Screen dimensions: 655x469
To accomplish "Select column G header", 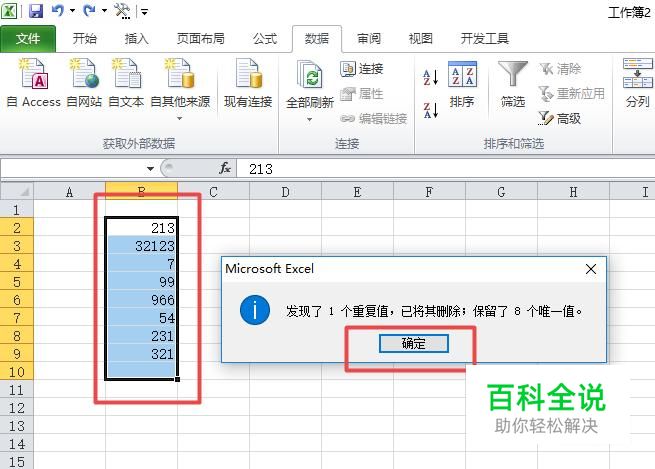I will tap(501, 192).
